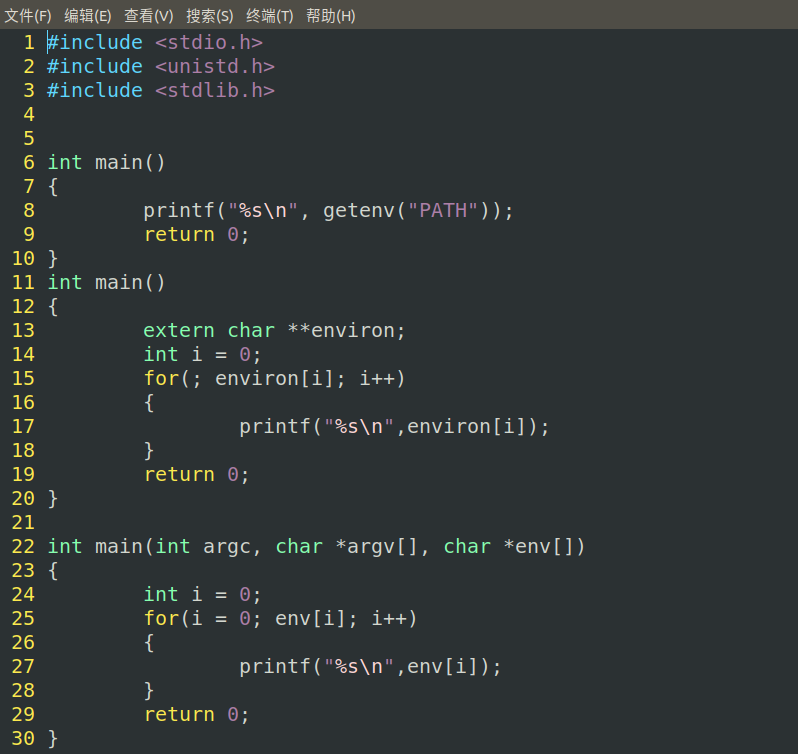Image resolution: width=798 pixels, height=754 pixels.
Task: Click the closing brace on line 30
Action: [53, 738]
